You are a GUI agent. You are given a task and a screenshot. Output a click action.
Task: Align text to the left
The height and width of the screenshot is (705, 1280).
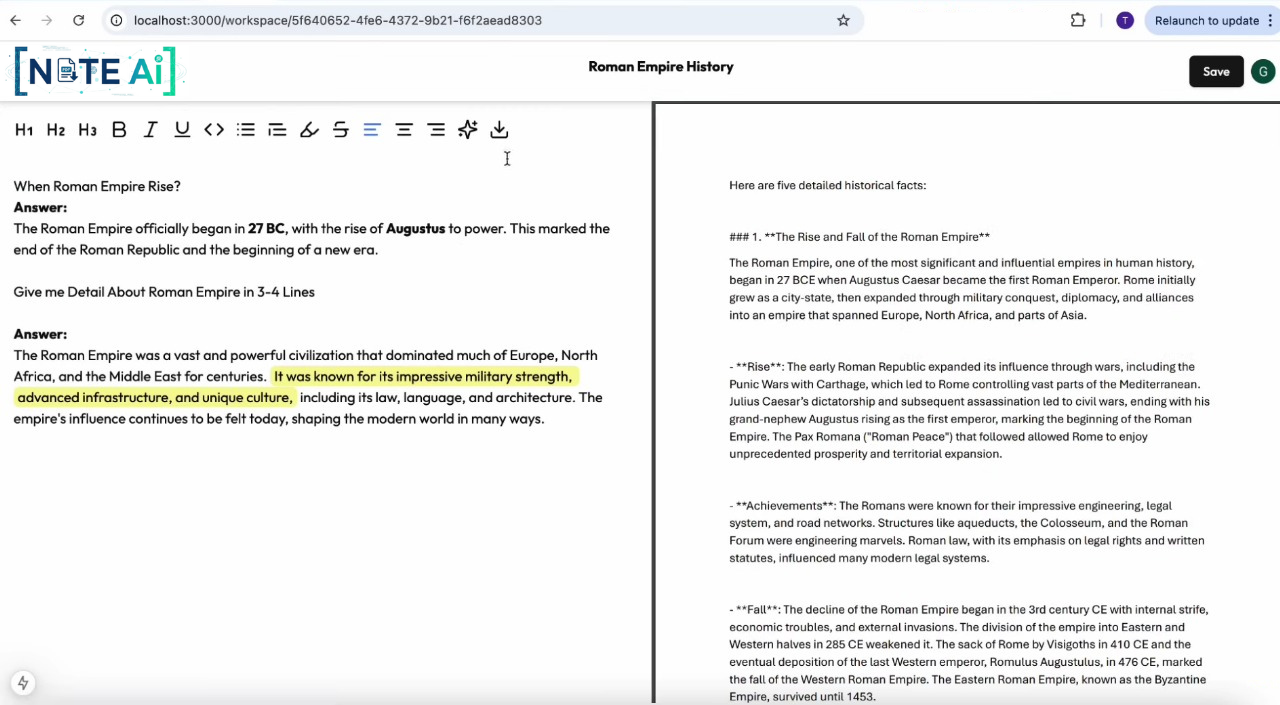click(372, 130)
